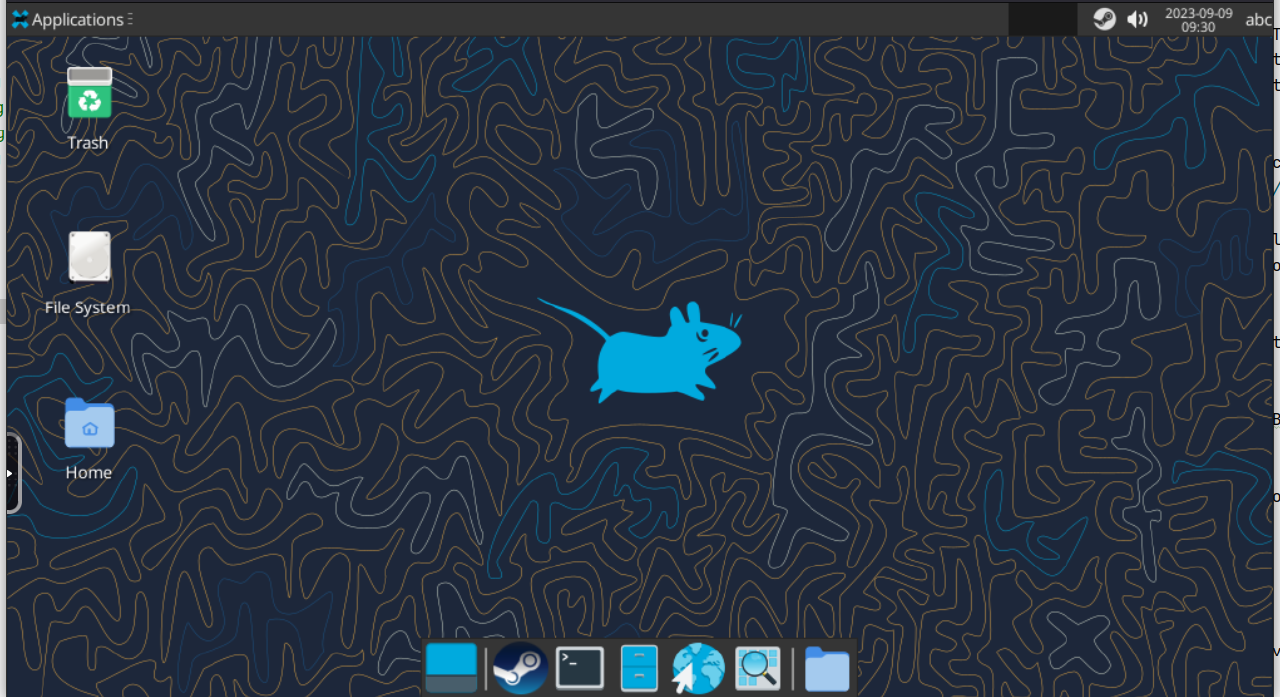Image resolution: width=1280 pixels, height=697 pixels.
Task: Open the Applications menu
Action: 68,19
